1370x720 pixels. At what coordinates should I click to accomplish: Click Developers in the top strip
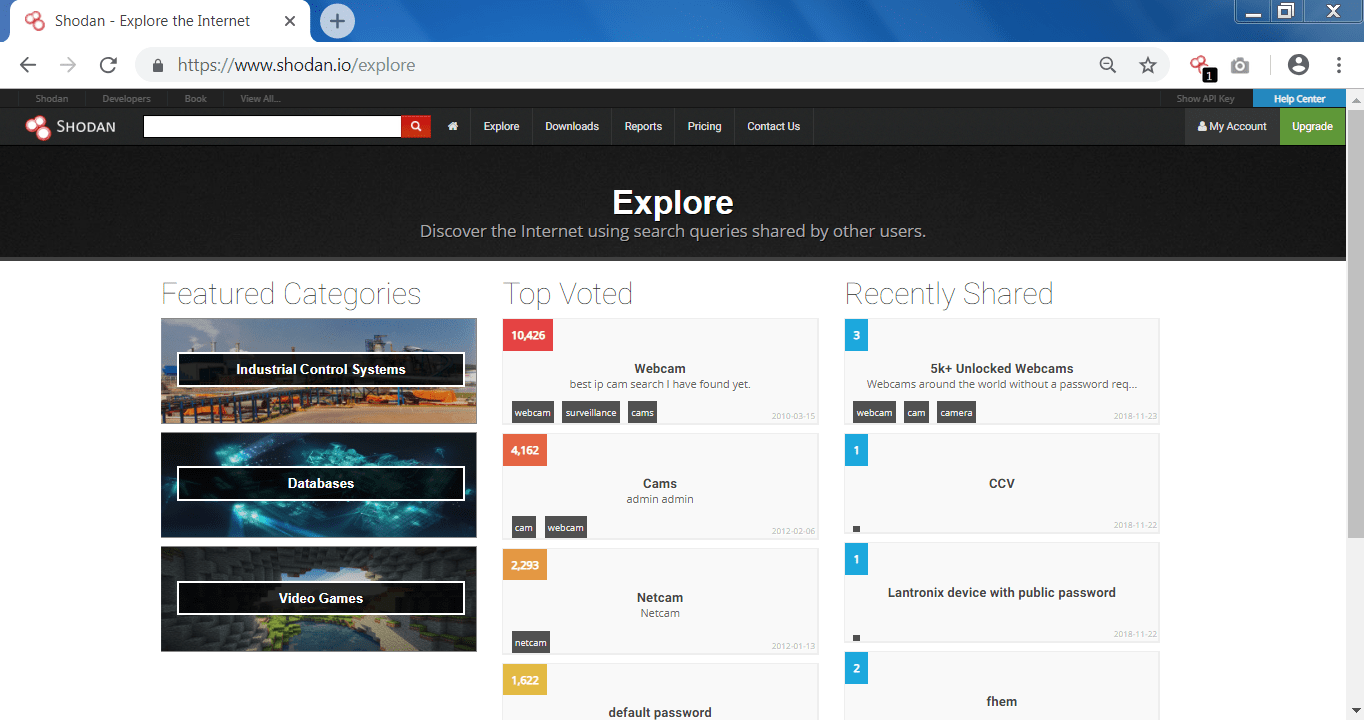click(126, 99)
